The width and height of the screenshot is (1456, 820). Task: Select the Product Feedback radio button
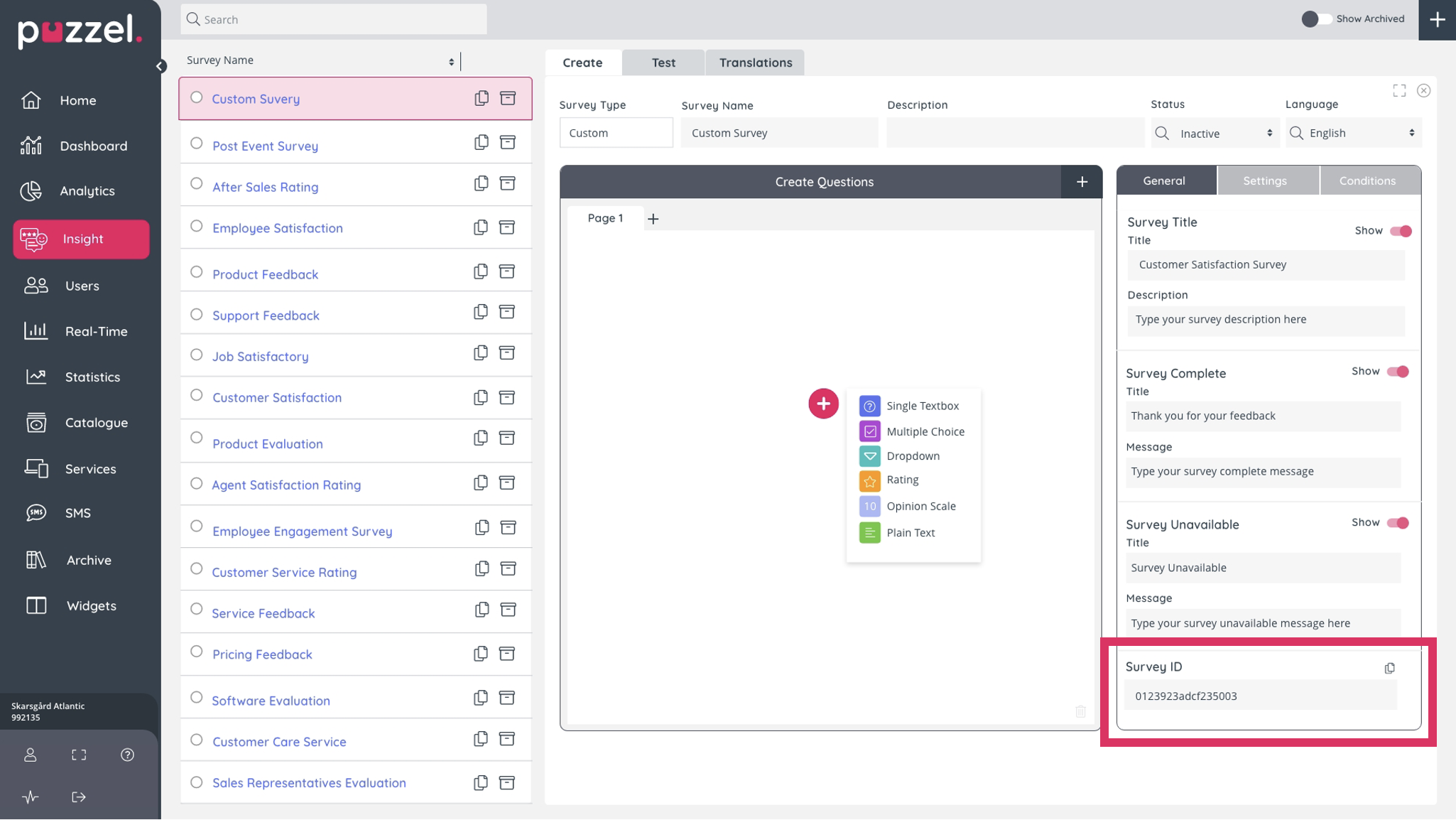pyautogui.click(x=197, y=272)
